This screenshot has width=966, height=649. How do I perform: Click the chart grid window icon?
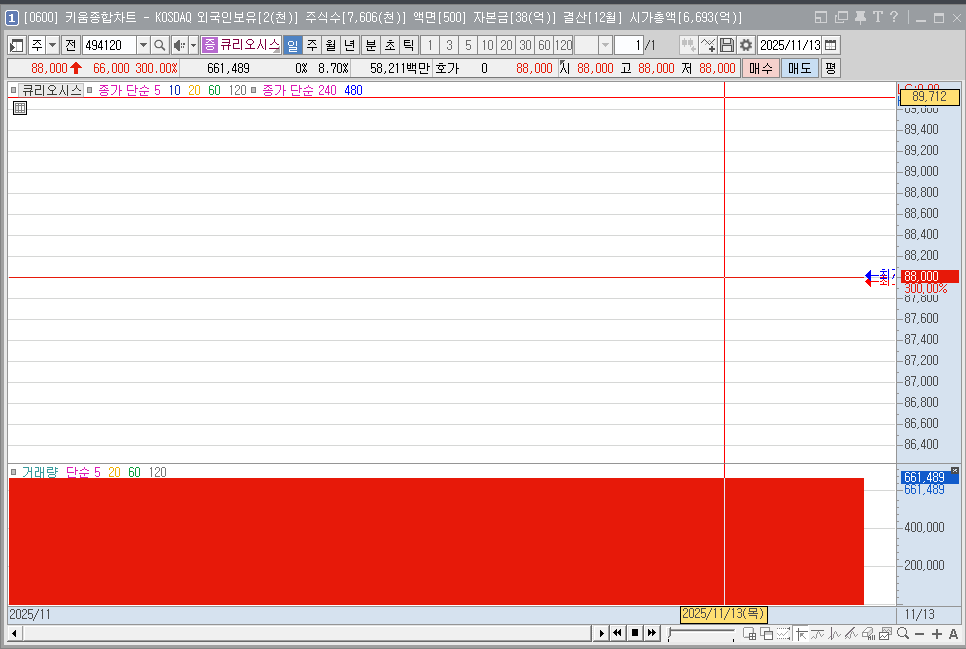(750, 634)
